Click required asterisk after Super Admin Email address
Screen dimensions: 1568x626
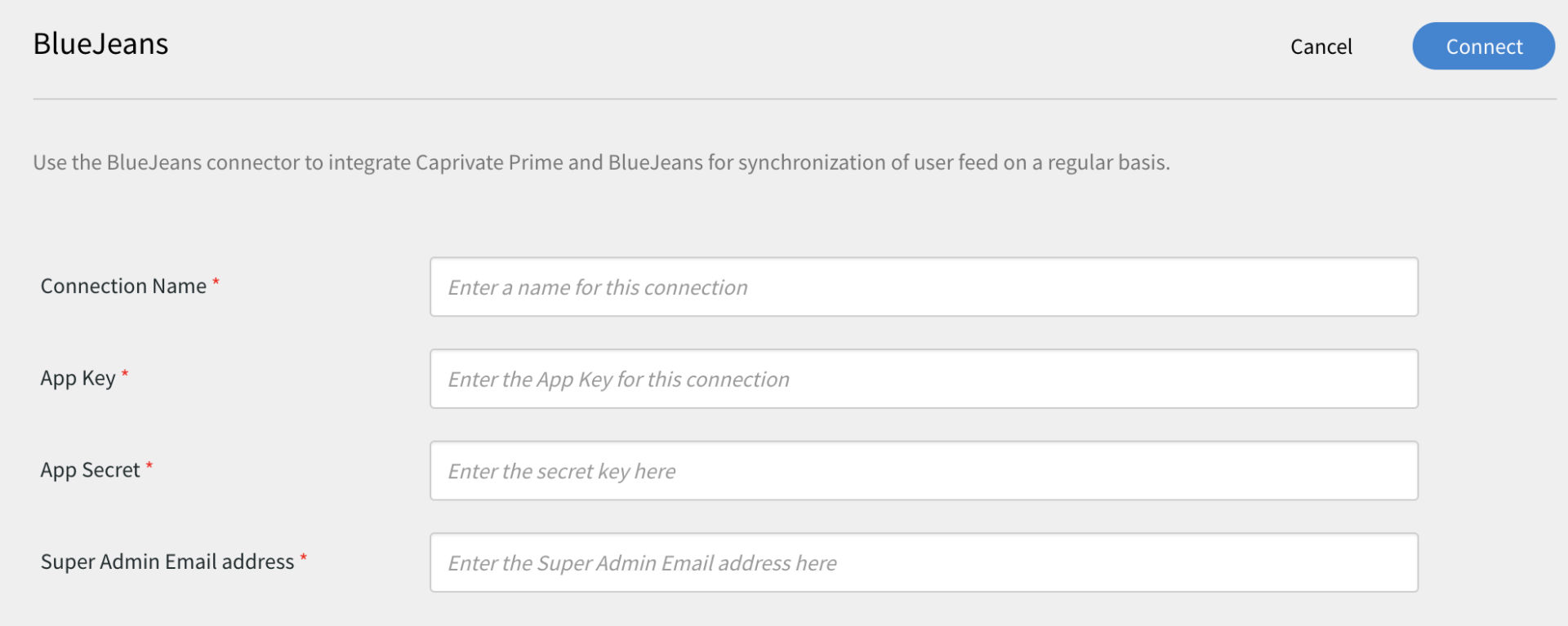[303, 558]
